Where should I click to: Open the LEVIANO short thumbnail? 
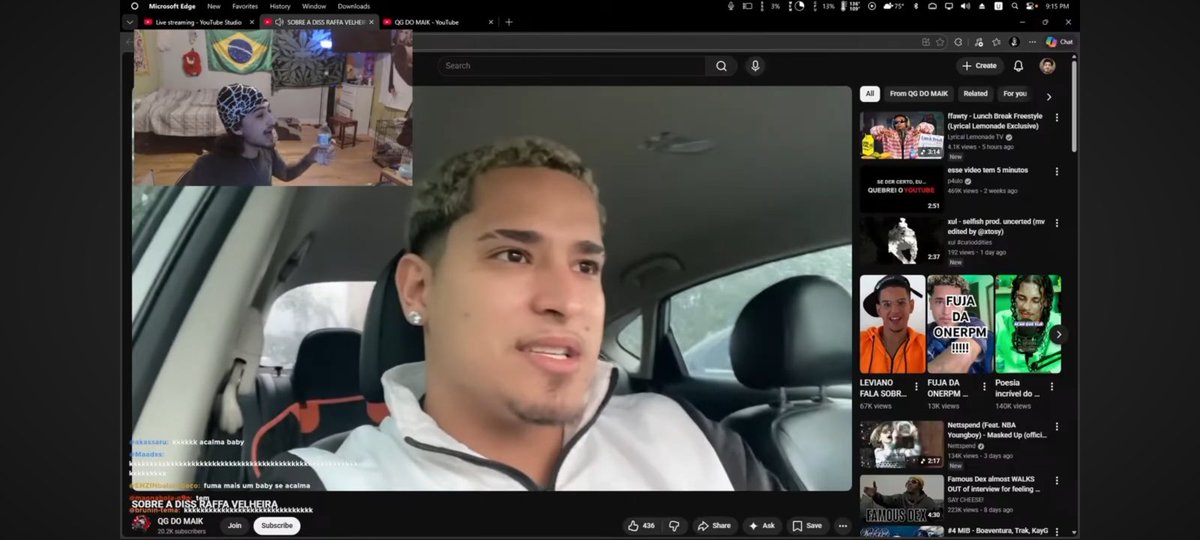click(x=892, y=324)
